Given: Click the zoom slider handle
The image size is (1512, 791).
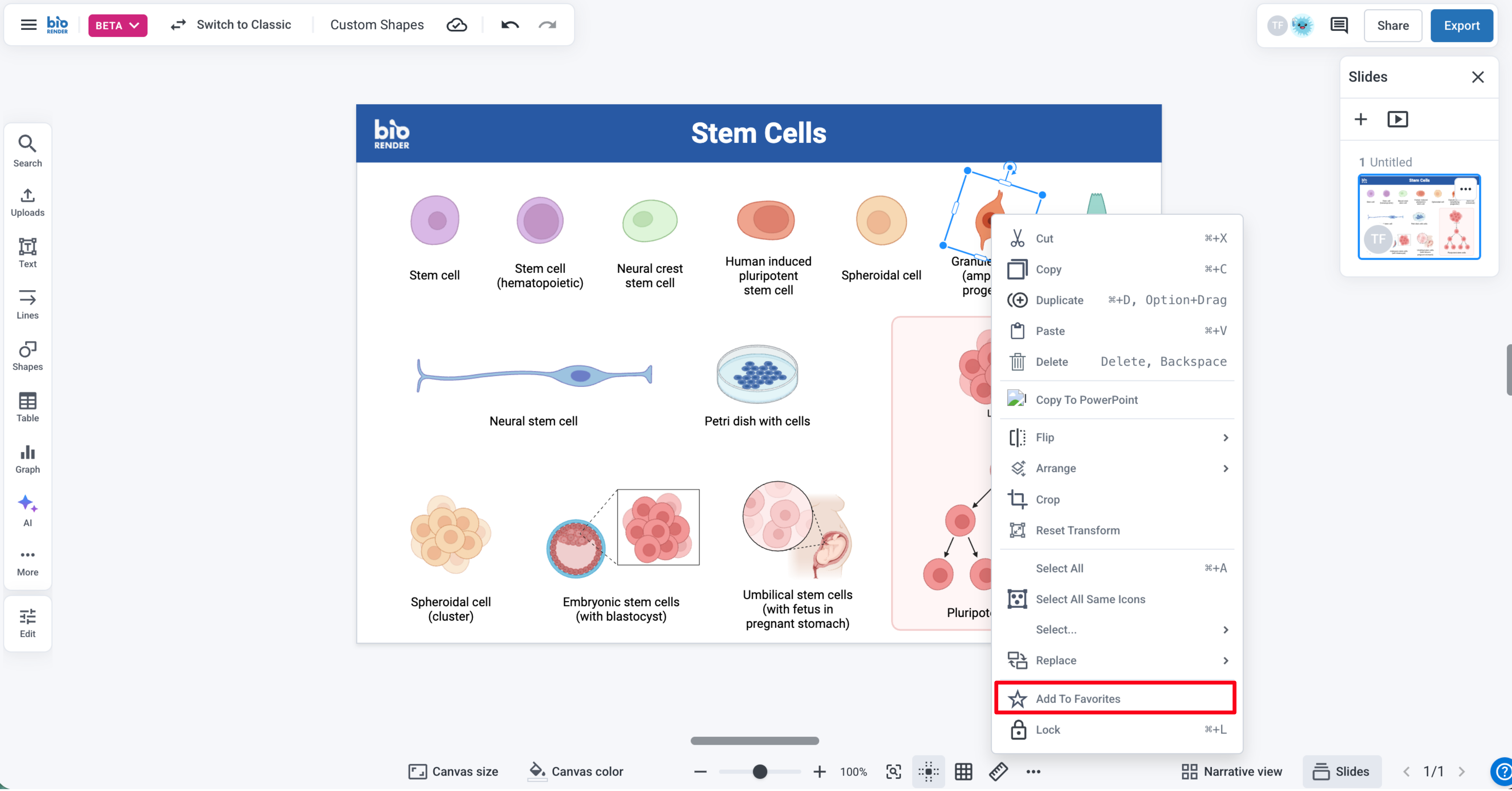Looking at the screenshot, I should pyautogui.click(x=759, y=771).
